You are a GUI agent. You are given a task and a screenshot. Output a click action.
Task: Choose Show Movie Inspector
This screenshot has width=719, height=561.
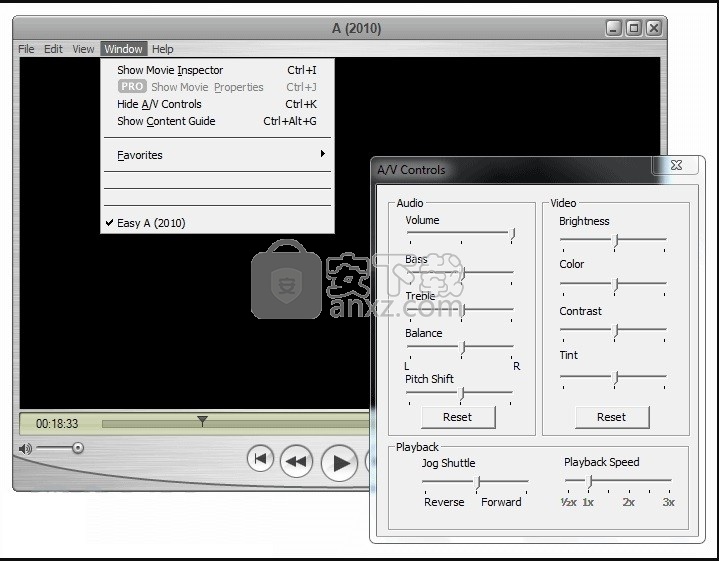[x=217, y=70]
